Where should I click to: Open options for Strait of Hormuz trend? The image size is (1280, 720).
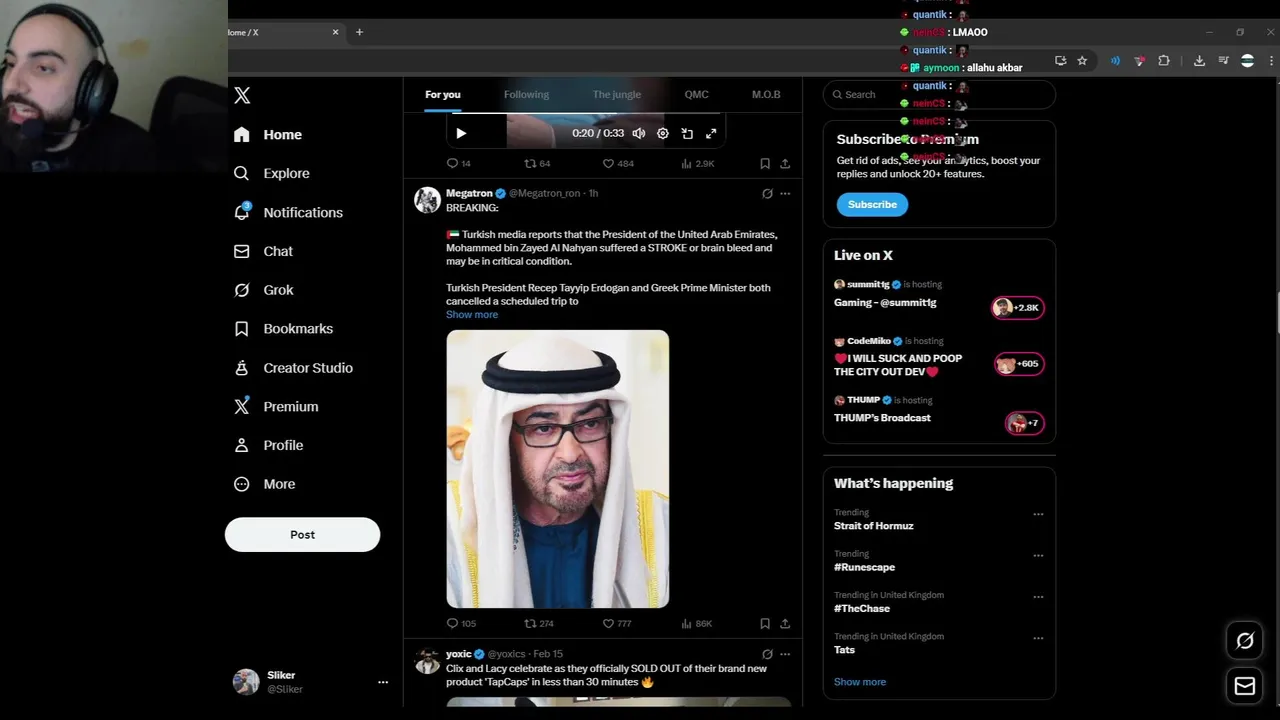tap(1038, 514)
